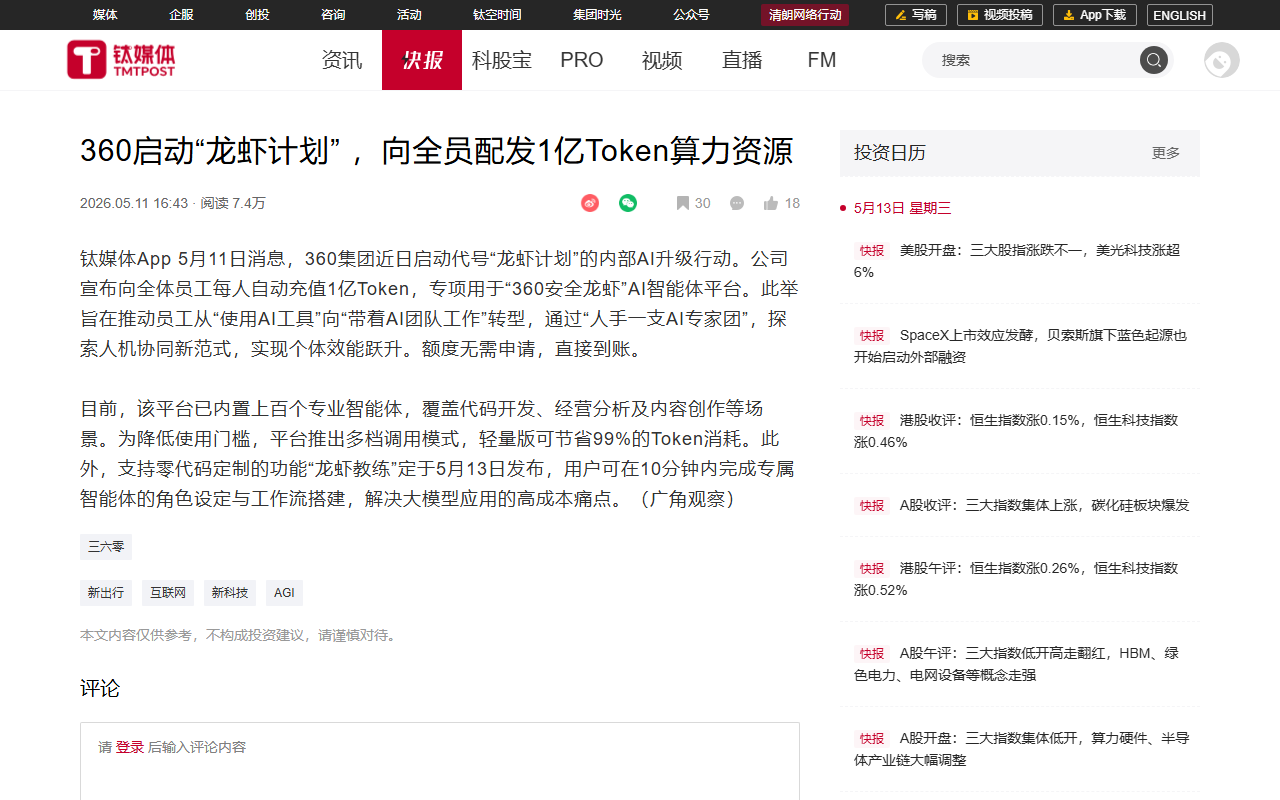Click the 三六零 tag

[106, 547]
